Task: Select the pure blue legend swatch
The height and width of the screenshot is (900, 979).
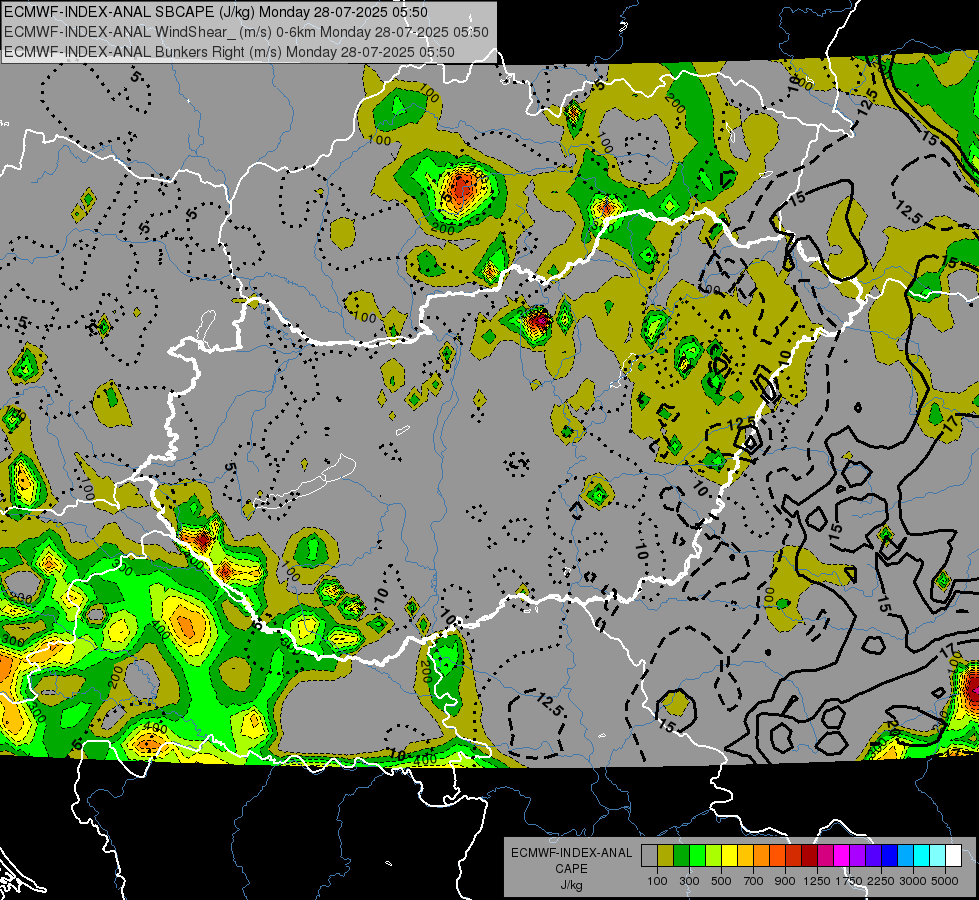Action: pyautogui.click(x=890, y=856)
